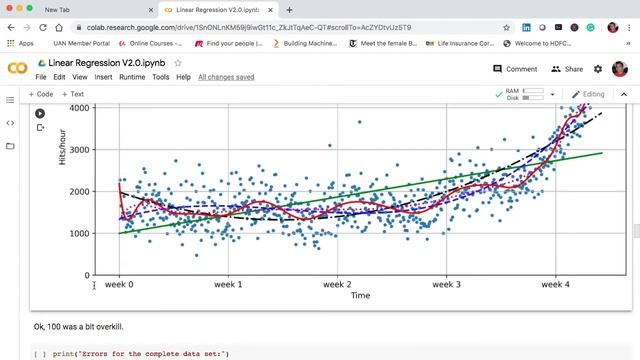Show more bookmarks with the chevron
This screenshot has width=640, height=360.
click(628, 43)
